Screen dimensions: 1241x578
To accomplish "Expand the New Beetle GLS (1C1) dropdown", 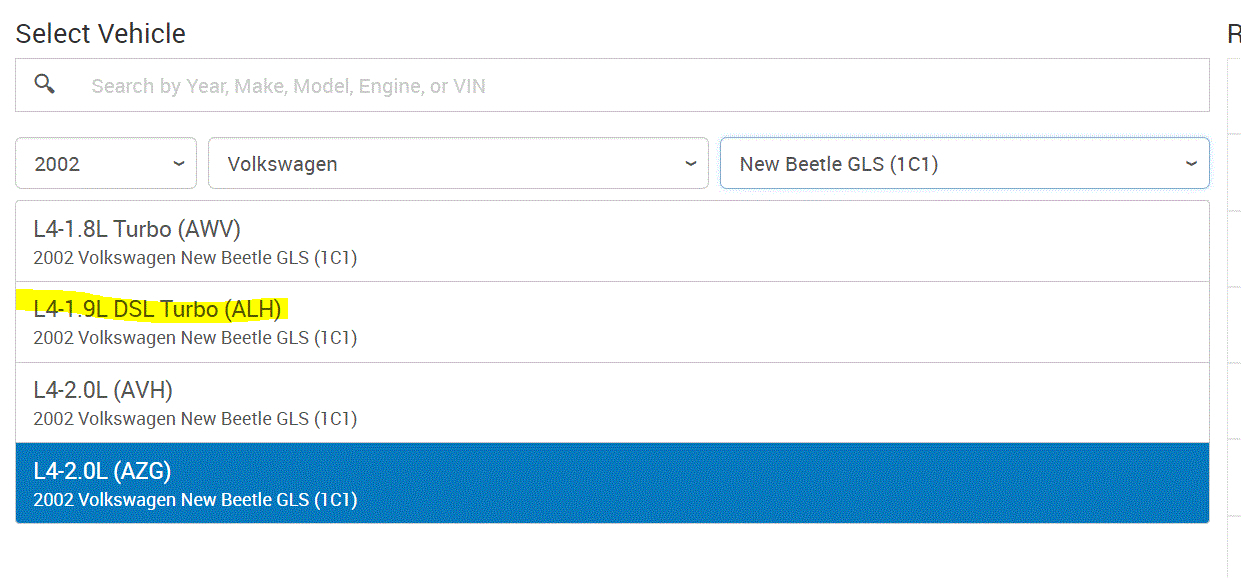I will tap(964, 163).
